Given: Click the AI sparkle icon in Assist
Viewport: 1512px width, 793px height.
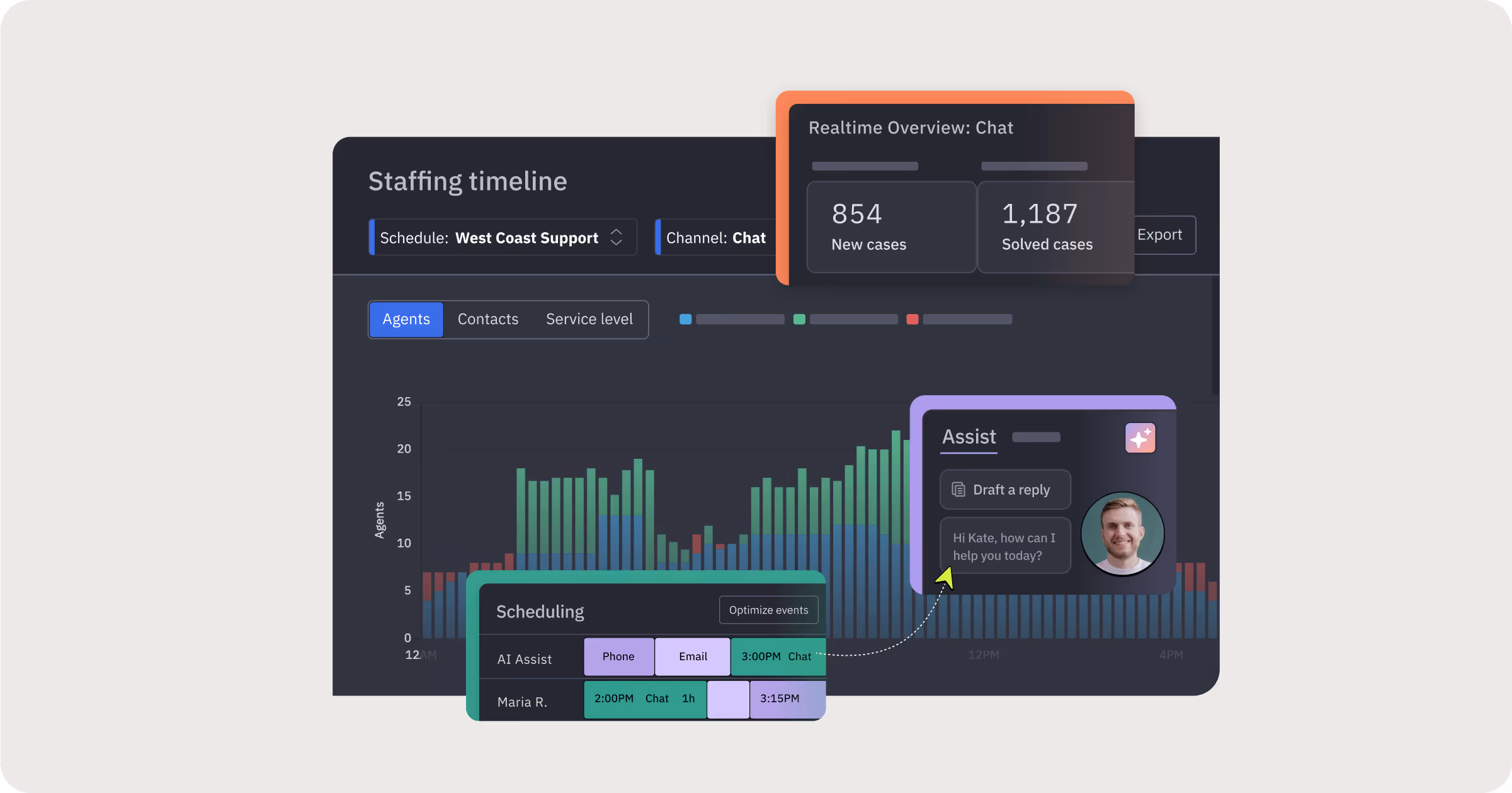Looking at the screenshot, I should [x=1140, y=438].
